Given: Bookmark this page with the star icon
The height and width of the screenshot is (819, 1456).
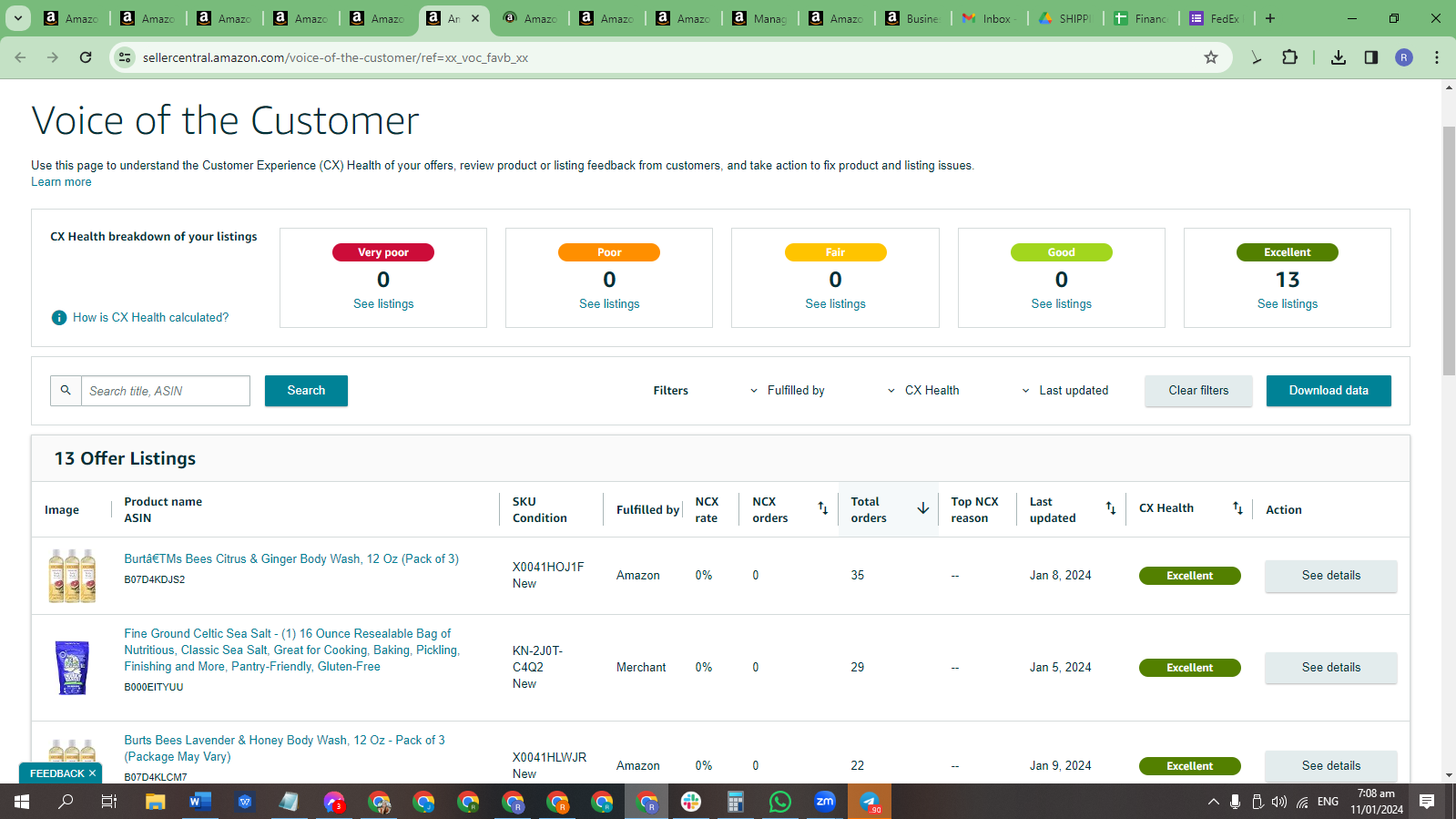Looking at the screenshot, I should [1211, 57].
